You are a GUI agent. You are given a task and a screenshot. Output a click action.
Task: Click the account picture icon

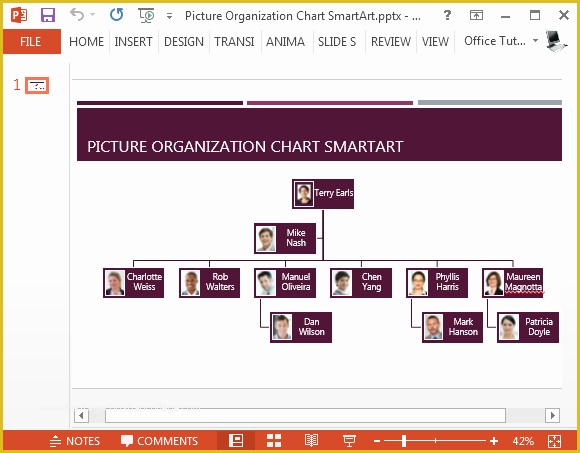(x=556, y=41)
